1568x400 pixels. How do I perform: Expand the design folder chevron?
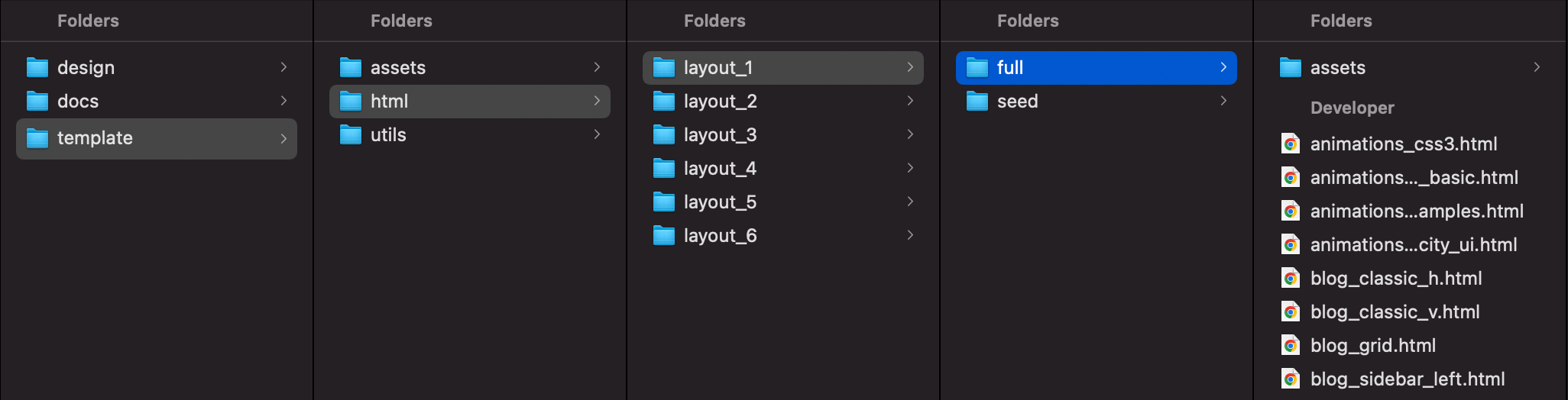point(283,67)
